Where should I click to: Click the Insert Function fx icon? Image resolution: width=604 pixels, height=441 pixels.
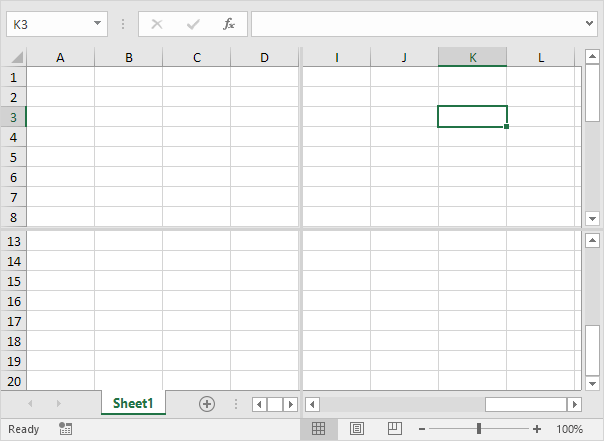click(x=229, y=24)
